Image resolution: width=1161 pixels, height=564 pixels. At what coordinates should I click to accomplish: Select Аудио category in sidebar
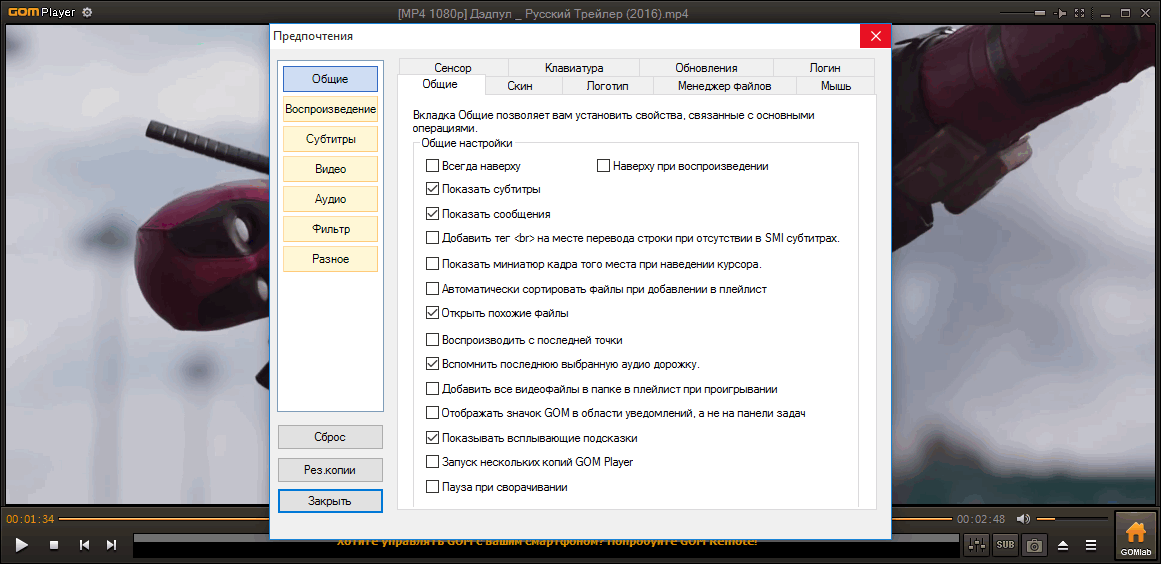click(x=330, y=198)
